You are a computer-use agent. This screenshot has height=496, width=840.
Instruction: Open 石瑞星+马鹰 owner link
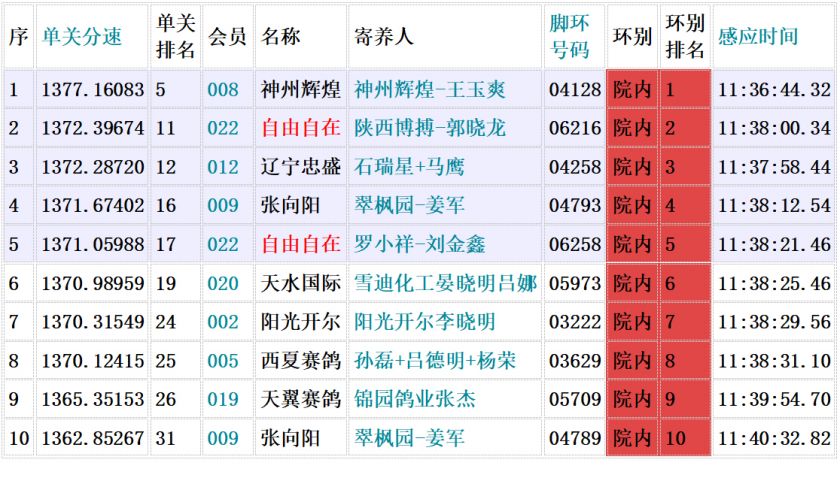click(409, 167)
